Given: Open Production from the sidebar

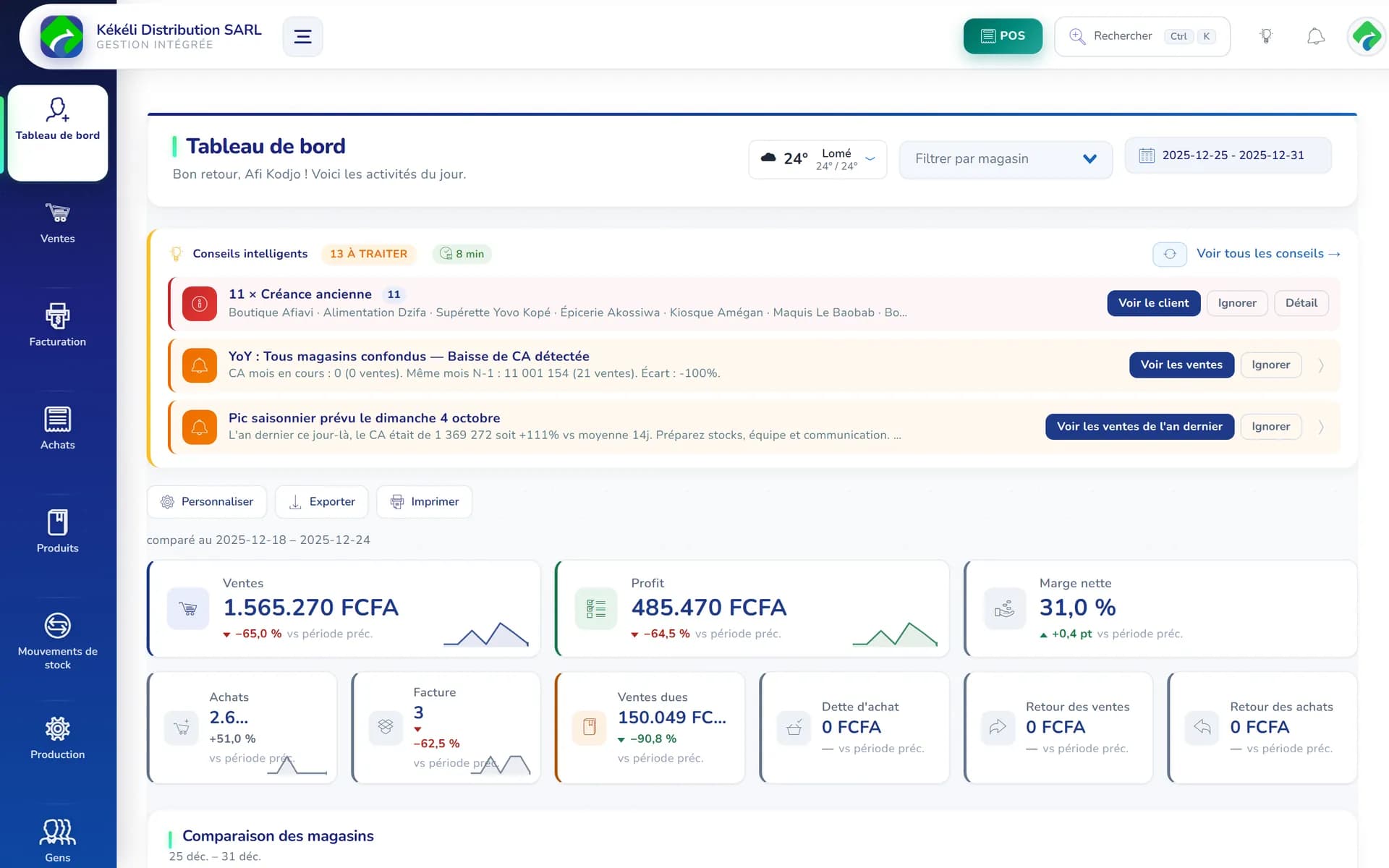Looking at the screenshot, I should 58,739.
